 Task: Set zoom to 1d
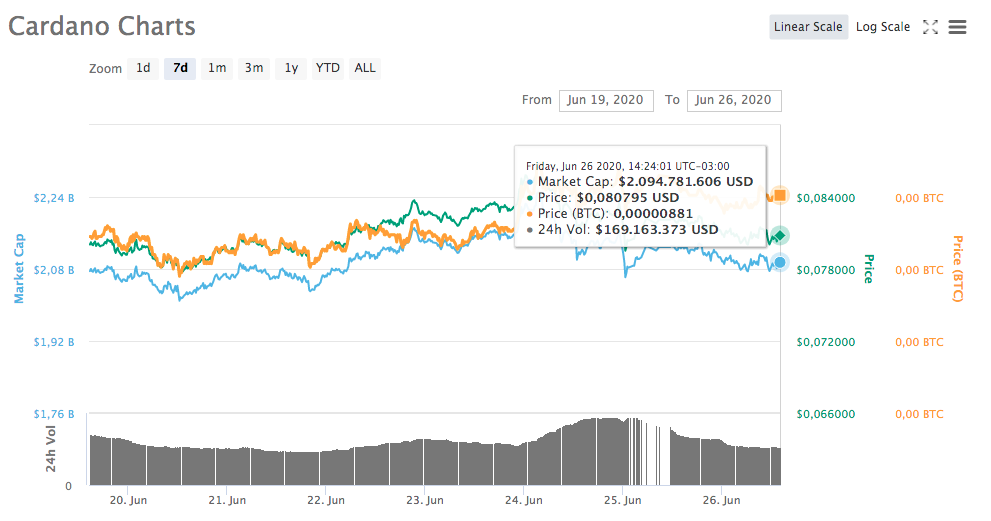point(143,68)
